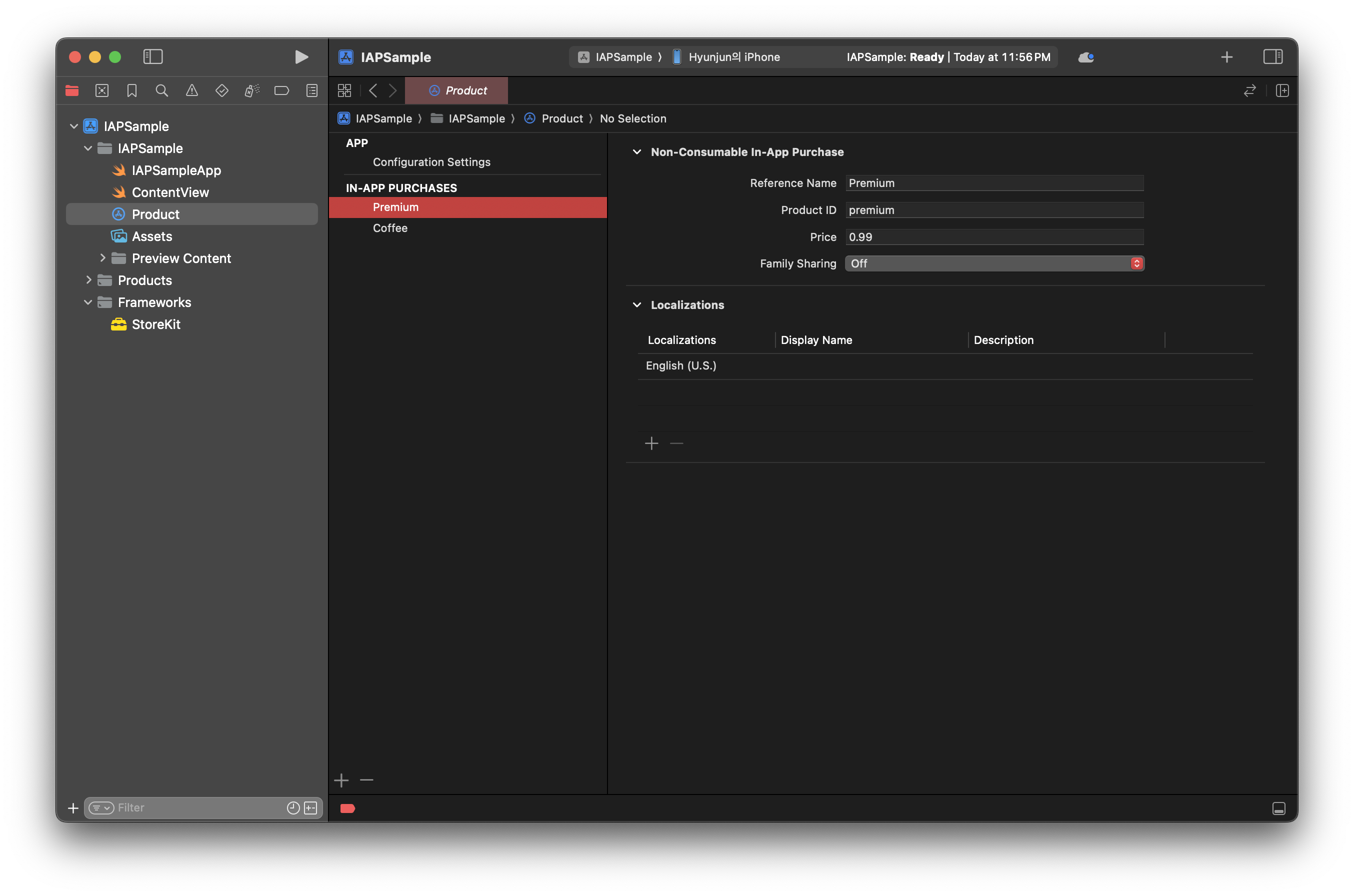Click the Run play button

pos(301,57)
